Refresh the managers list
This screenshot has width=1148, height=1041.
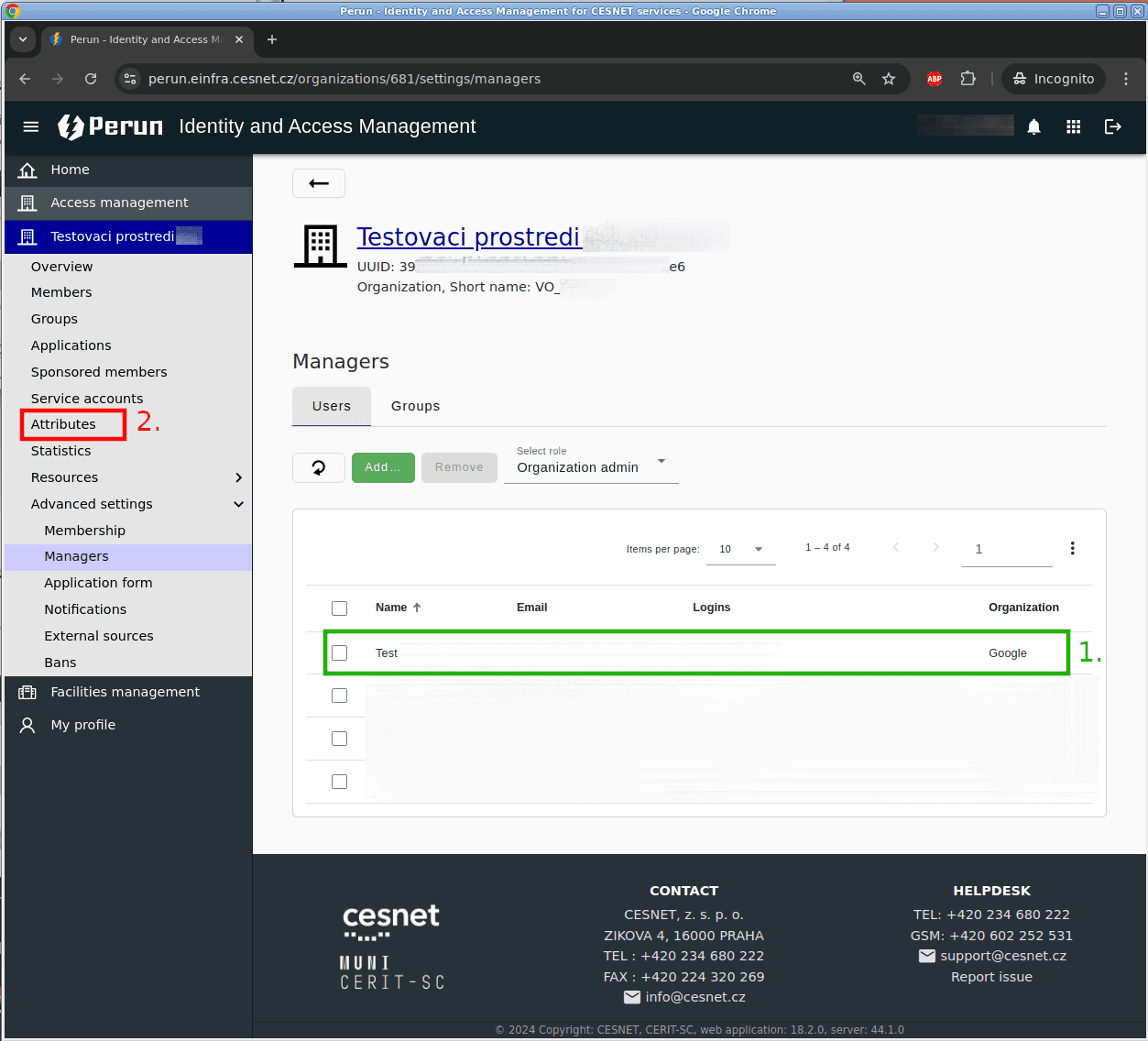tap(319, 467)
